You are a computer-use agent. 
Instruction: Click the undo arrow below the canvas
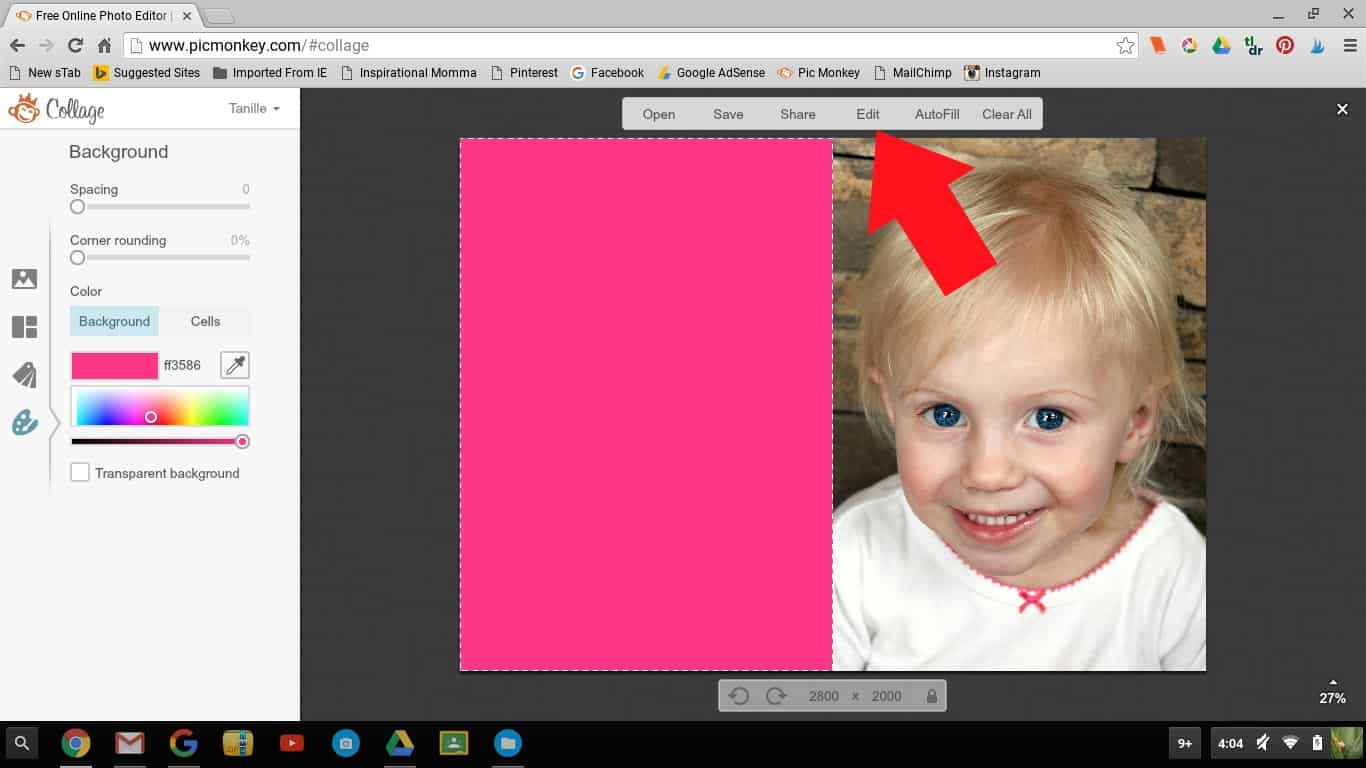[739, 696]
